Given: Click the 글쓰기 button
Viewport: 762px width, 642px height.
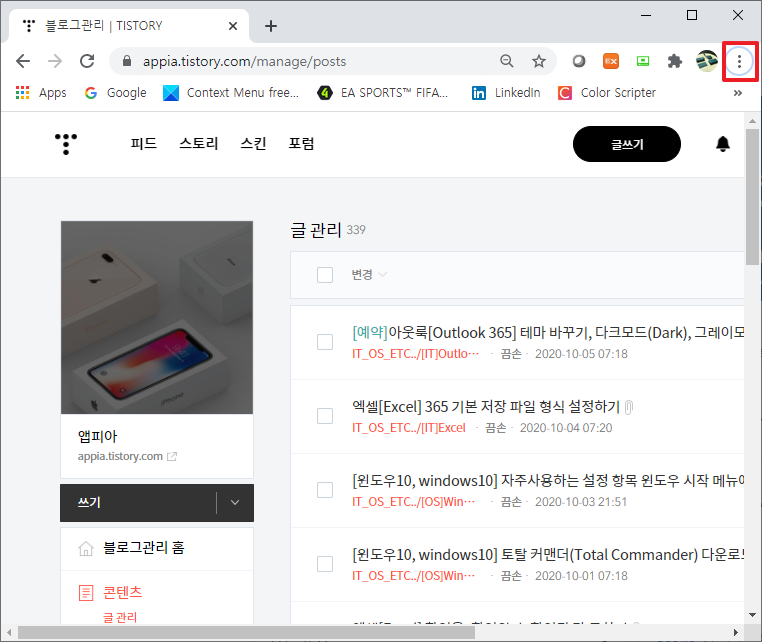Looking at the screenshot, I should click(x=627, y=144).
